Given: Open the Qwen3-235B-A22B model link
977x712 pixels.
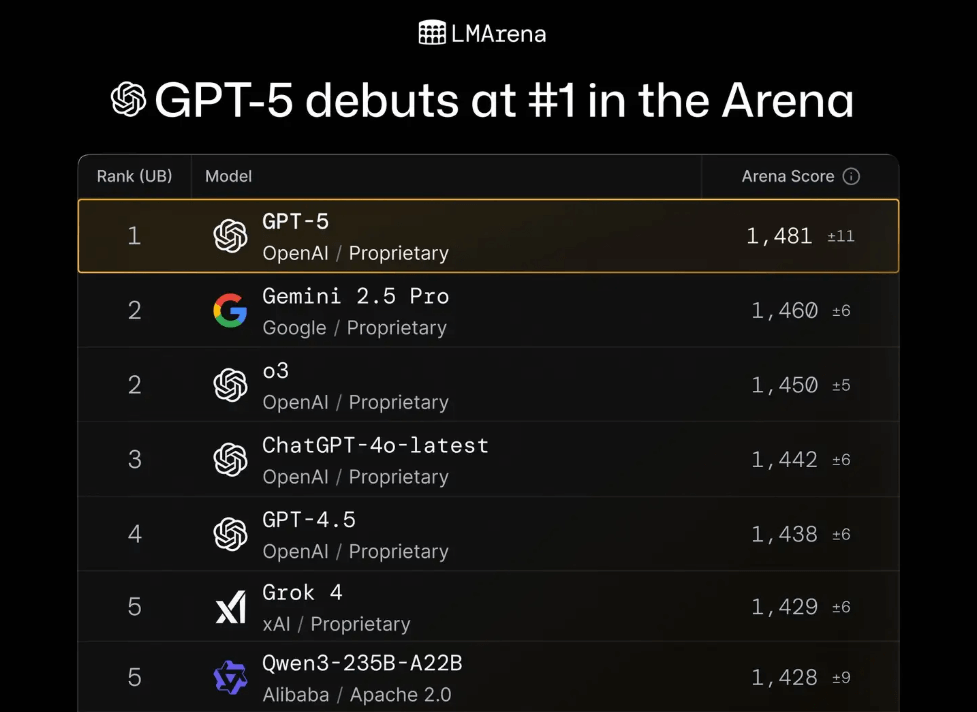Looking at the screenshot, I should [363, 663].
